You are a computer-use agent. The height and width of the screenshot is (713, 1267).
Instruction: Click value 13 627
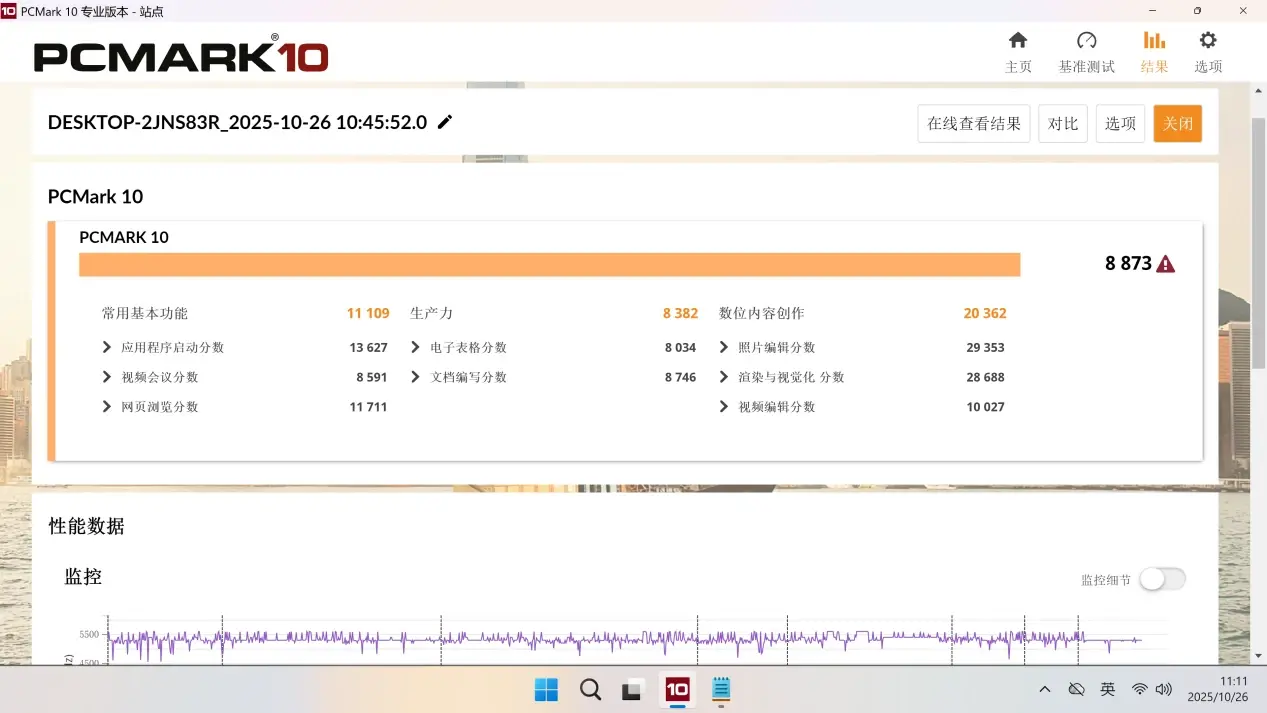click(x=368, y=348)
